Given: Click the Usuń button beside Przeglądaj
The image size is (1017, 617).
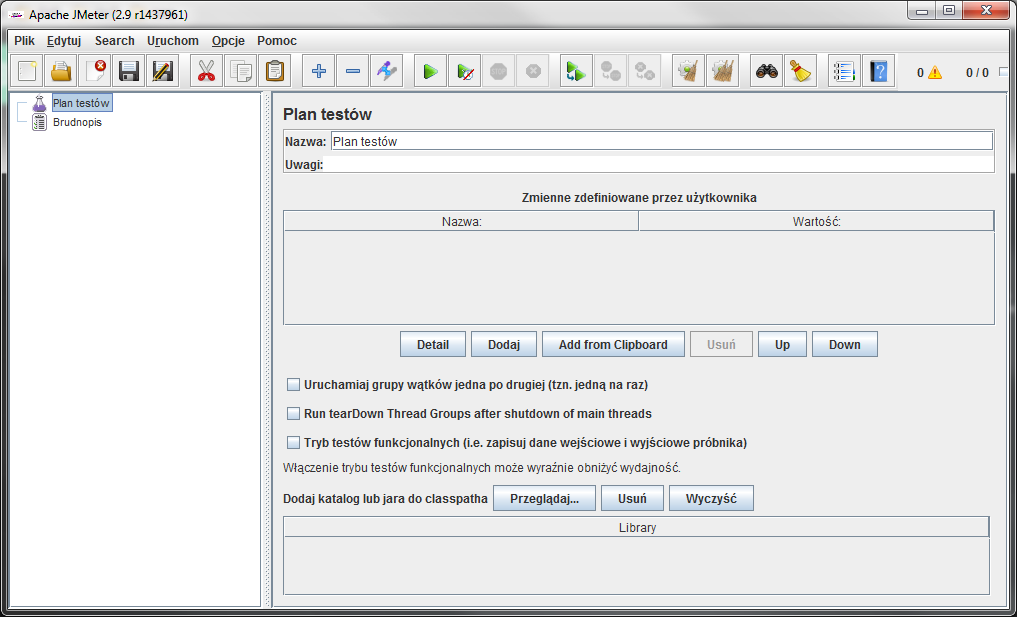Looking at the screenshot, I should click(632, 498).
